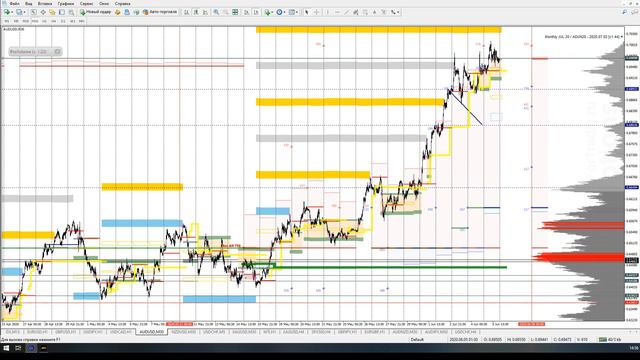
Task: Toggle the Market Watch window
Action: point(33,12)
